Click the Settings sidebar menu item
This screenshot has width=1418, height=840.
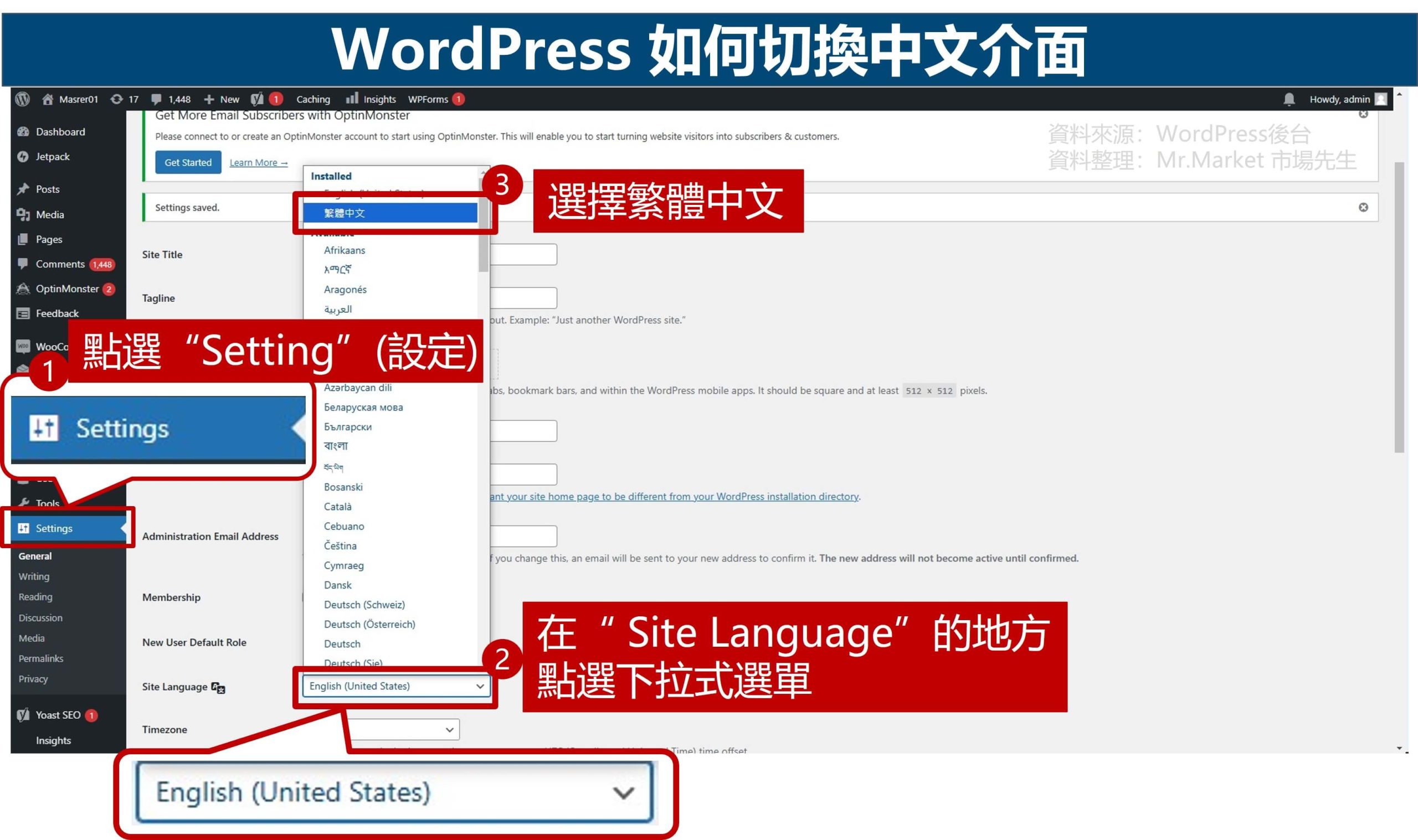(68, 528)
